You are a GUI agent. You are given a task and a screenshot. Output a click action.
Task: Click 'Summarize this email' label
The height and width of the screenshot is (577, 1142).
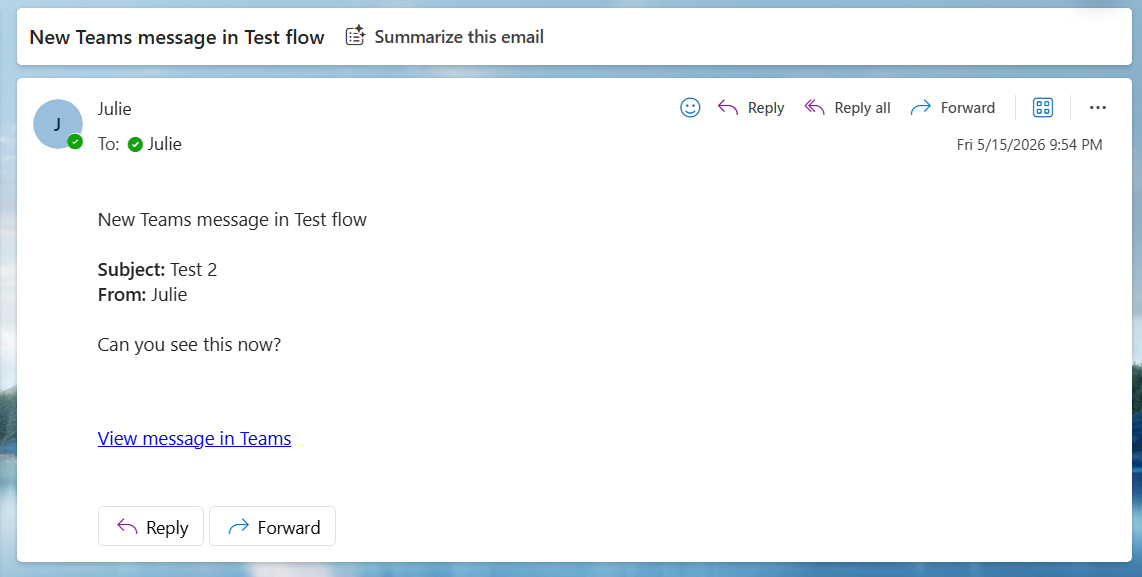[x=459, y=36]
